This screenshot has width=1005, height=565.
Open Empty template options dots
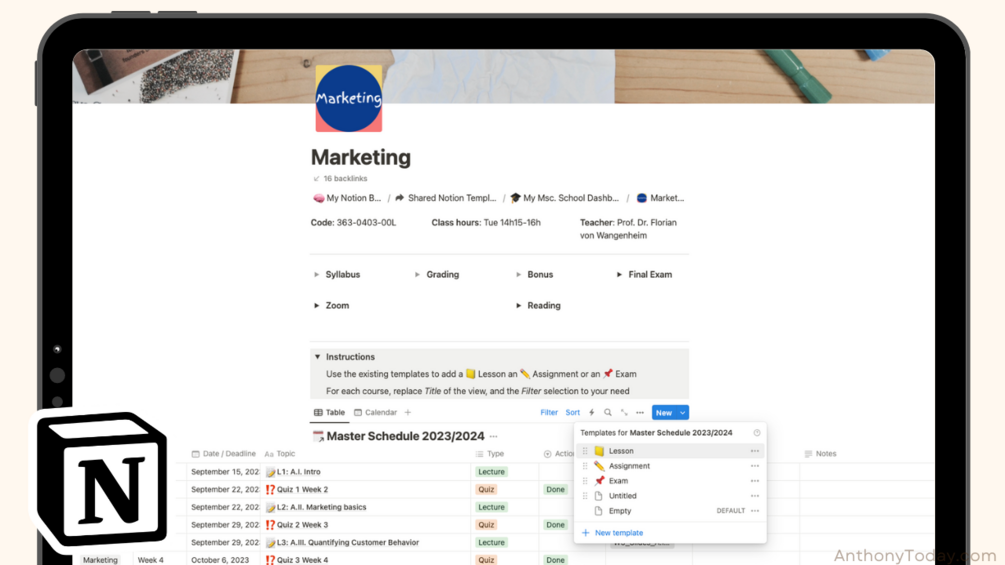(x=755, y=511)
